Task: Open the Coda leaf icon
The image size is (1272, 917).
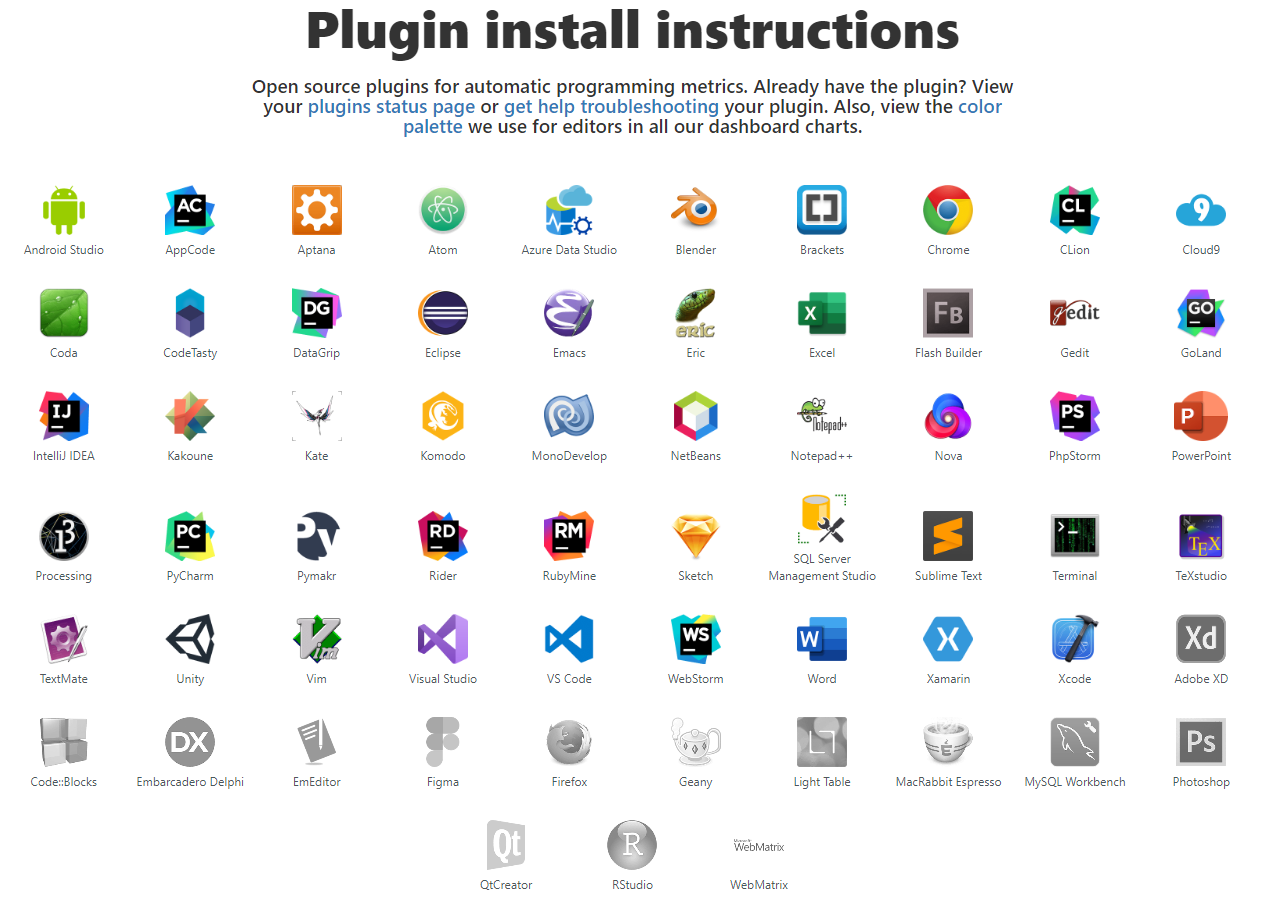Action: pos(64,313)
